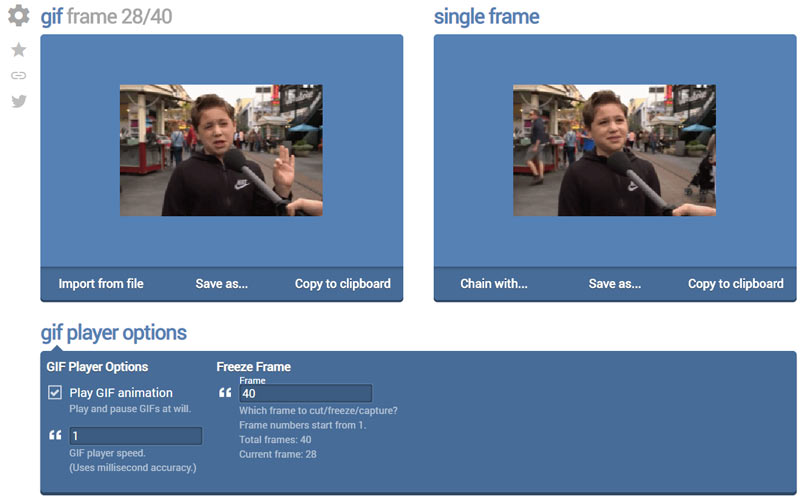Click Import from file
The width and height of the screenshot is (800, 498).
click(x=101, y=284)
